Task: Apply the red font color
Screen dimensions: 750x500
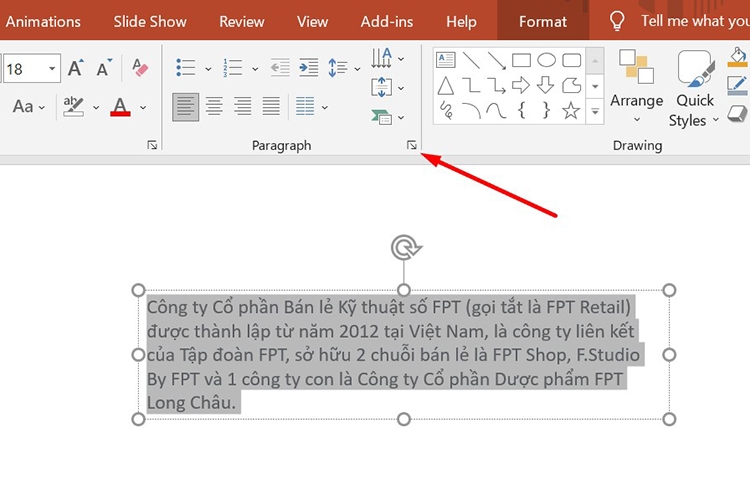Action: (x=120, y=107)
